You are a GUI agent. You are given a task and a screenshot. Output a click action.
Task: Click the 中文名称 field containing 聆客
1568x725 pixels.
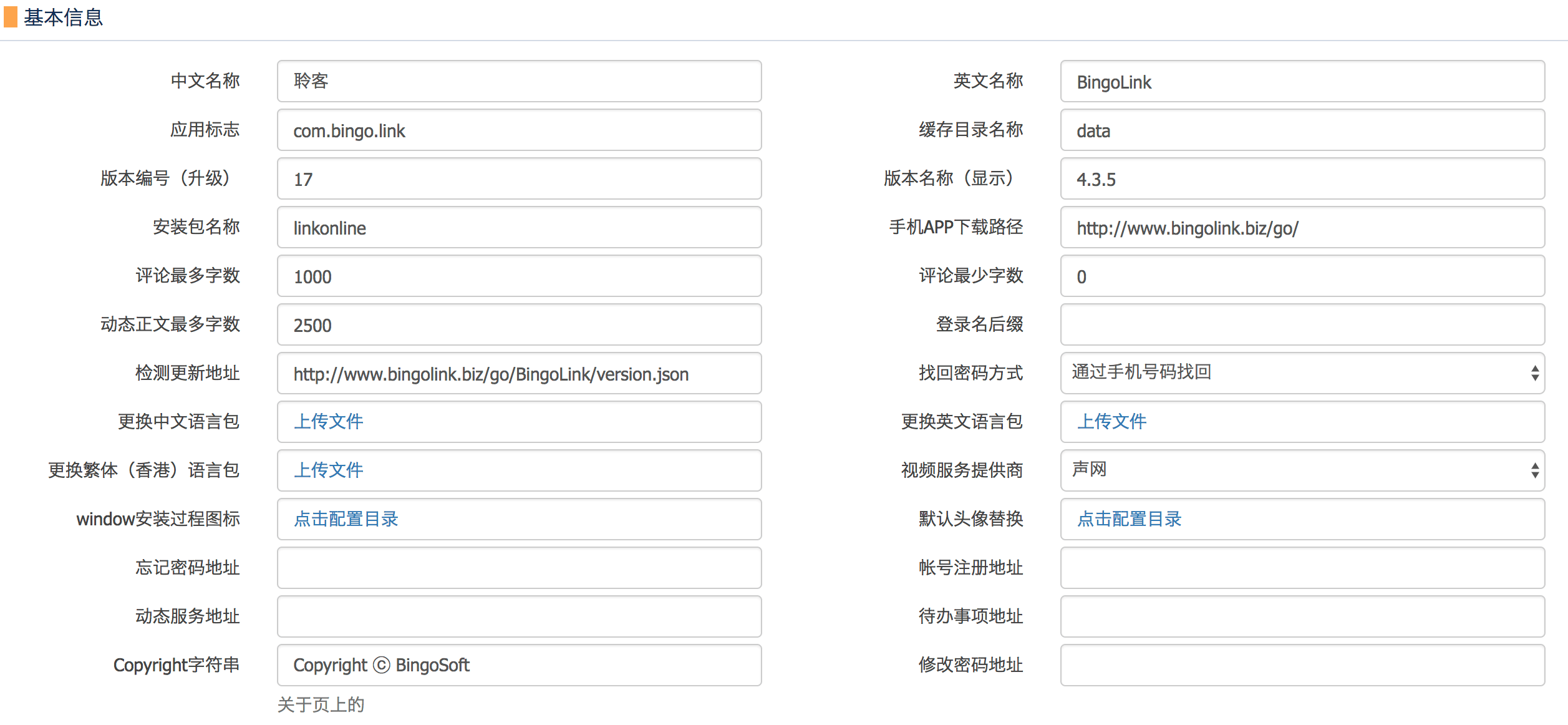(x=519, y=81)
